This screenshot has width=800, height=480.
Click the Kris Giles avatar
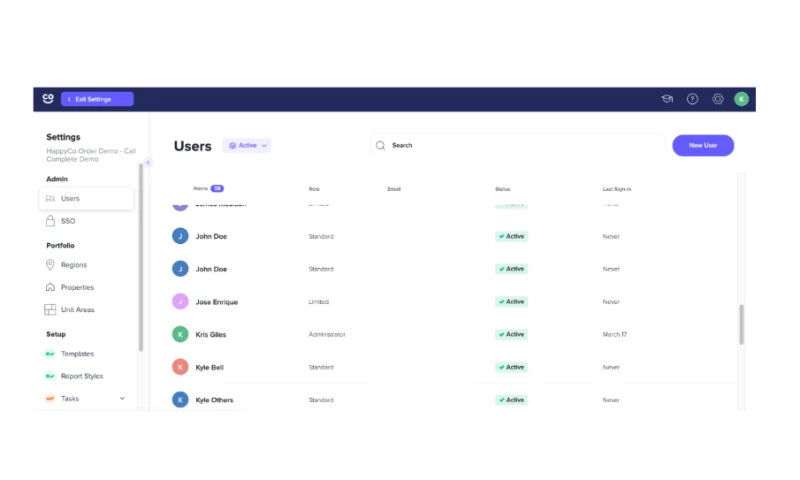tap(180, 334)
